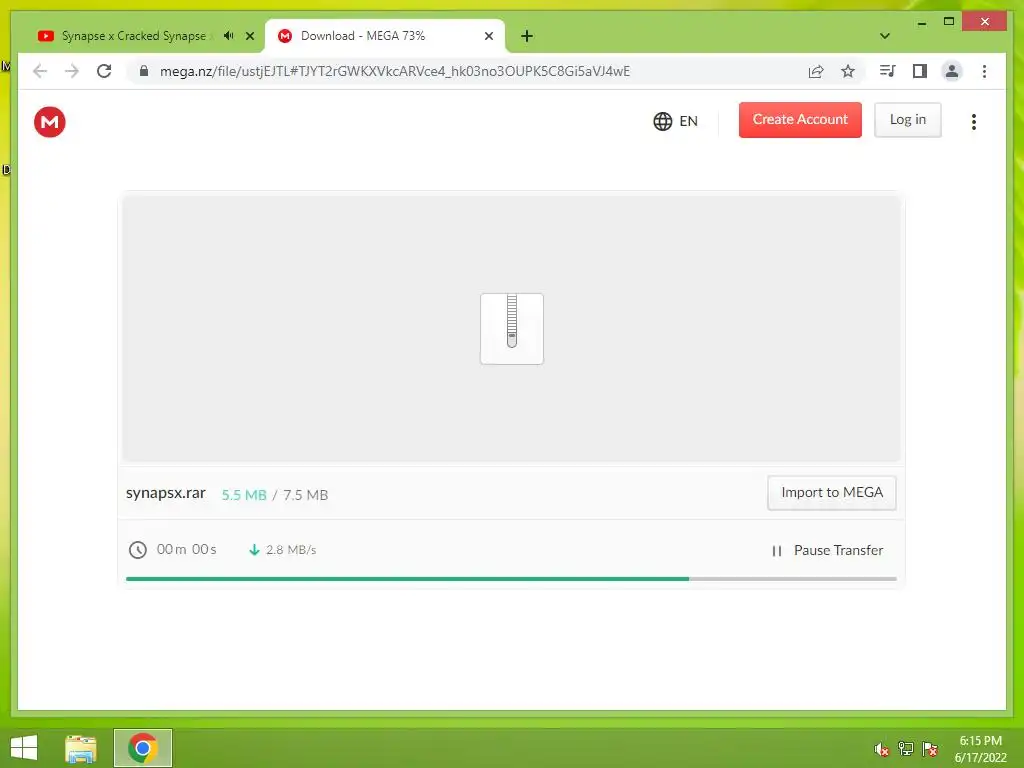Screen dimensions: 1024x768
Task: Click the 7.5 MB total size text
Action: (x=306, y=495)
